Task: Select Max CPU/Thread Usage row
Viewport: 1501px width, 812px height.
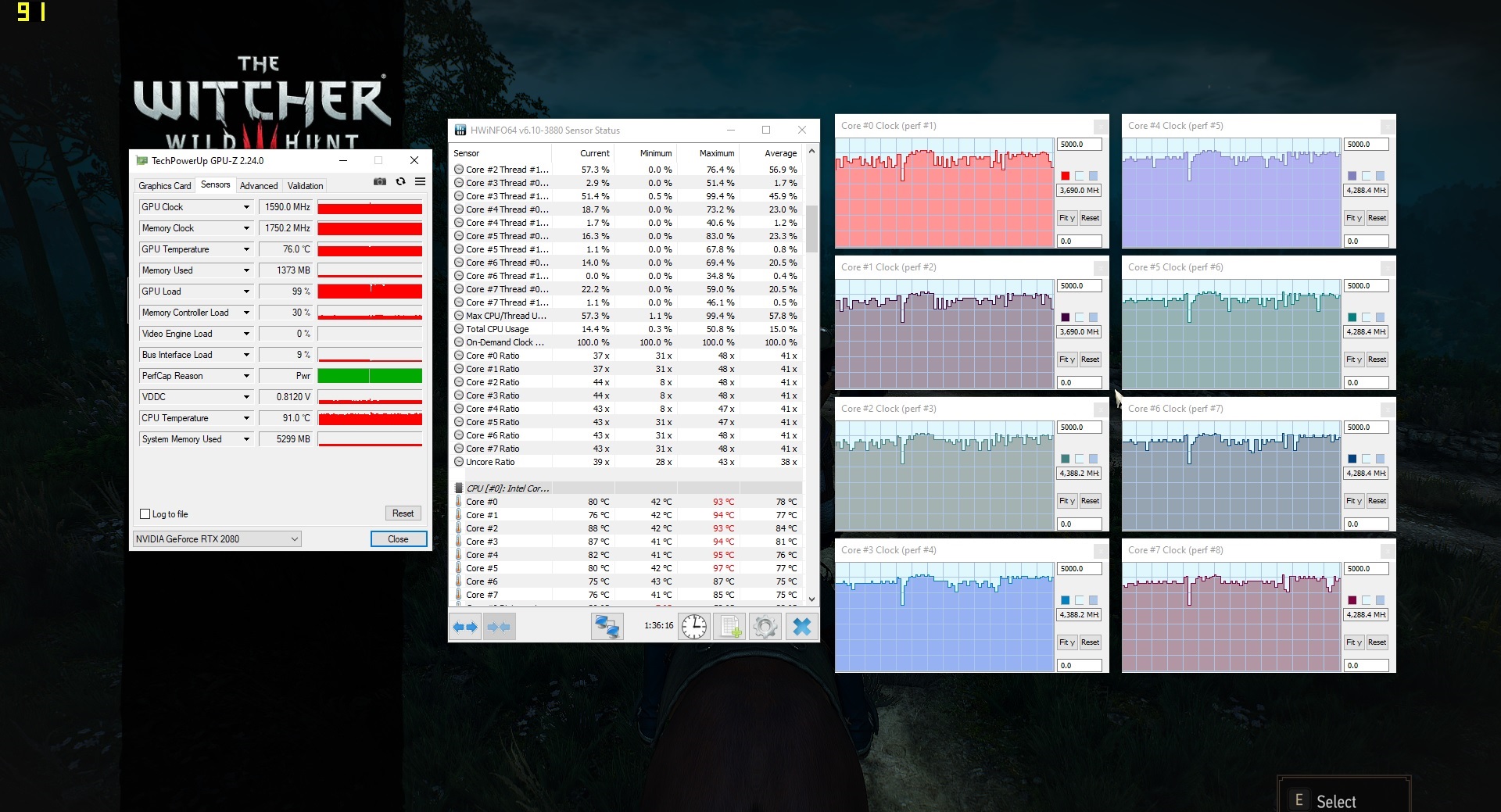Action: point(626,316)
